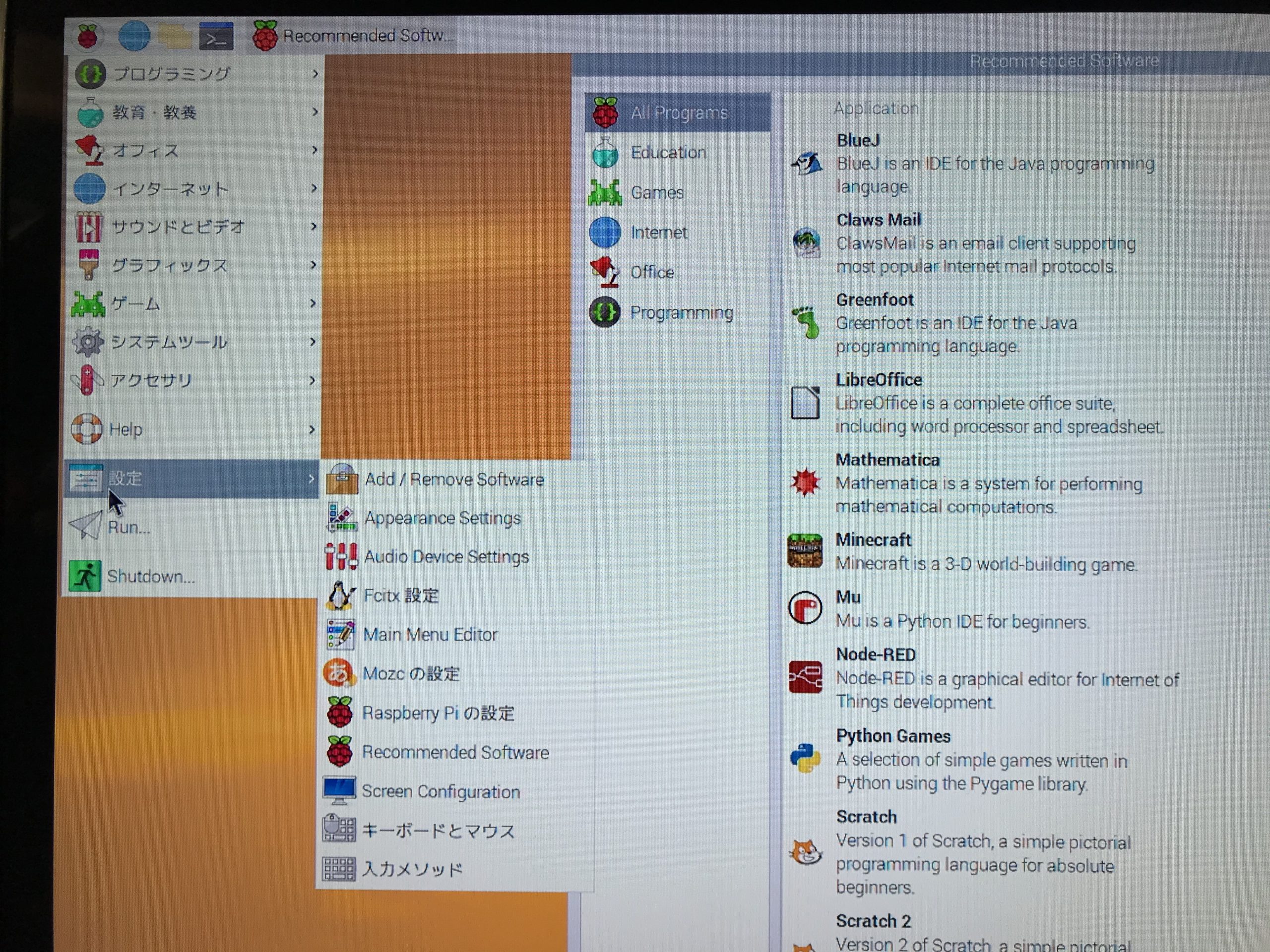The image size is (1270, 952).
Task: Click the Help lifebuoy icon
Action: point(87,429)
